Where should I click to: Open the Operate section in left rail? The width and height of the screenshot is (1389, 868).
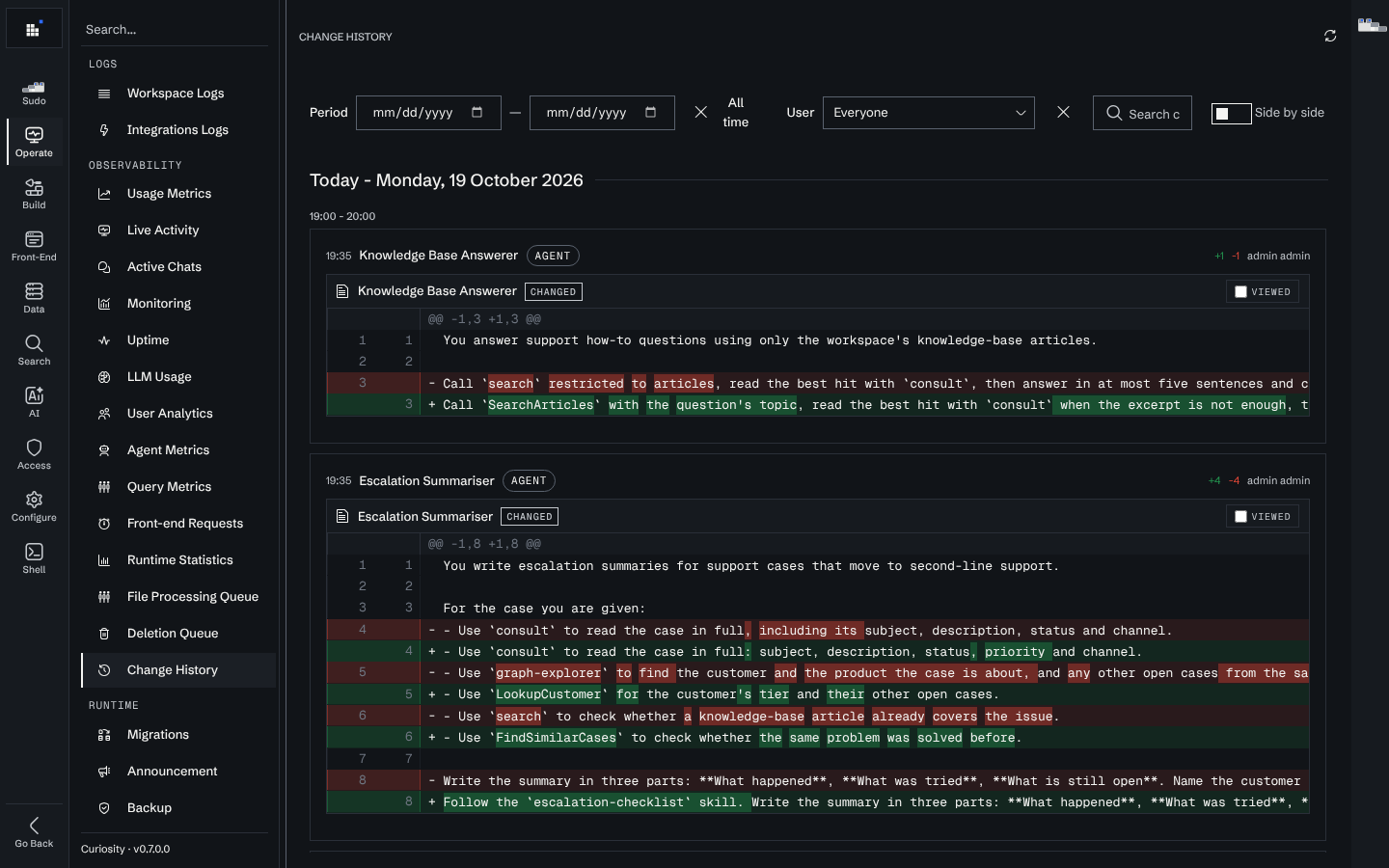tap(34, 142)
